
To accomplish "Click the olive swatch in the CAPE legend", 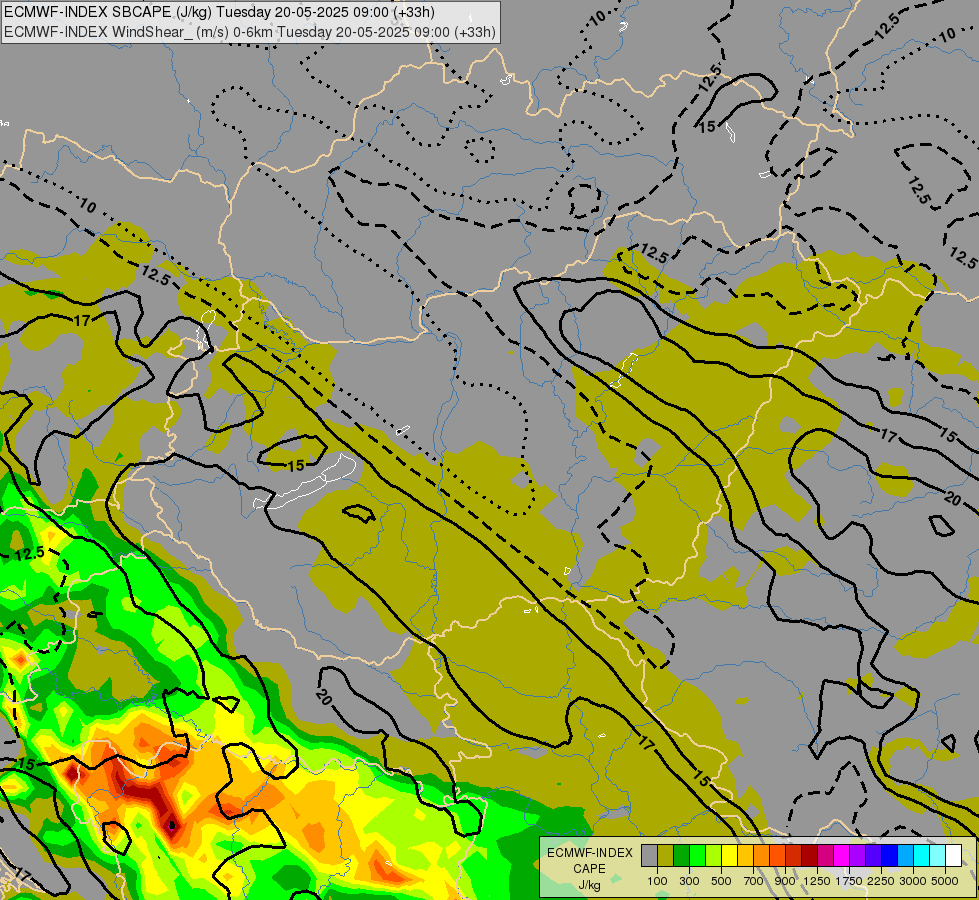I will click(666, 855).
